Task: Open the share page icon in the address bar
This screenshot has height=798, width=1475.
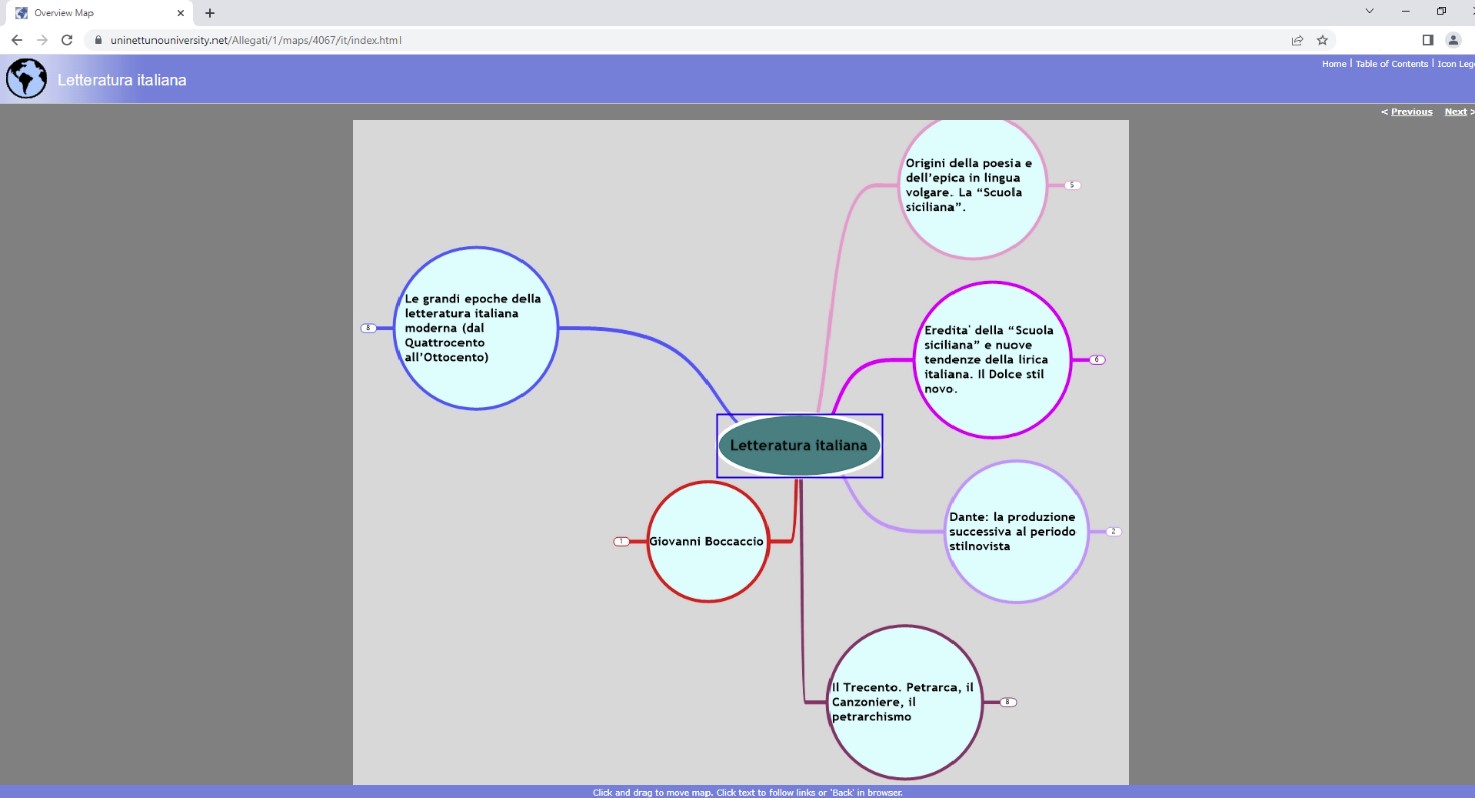Action: [x=1297, y=40]
